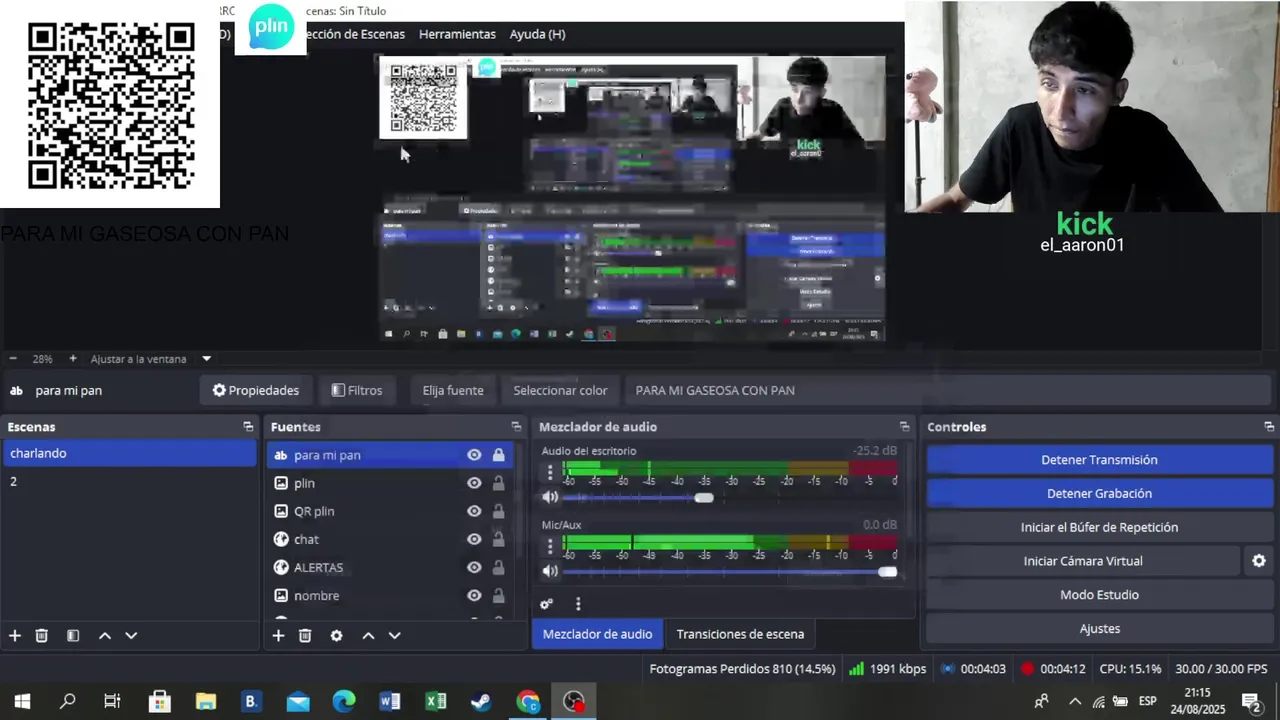Screen dimensions: 1280x720
Task: Hide the ALERTAS source
Action: [x=474, y=567]
